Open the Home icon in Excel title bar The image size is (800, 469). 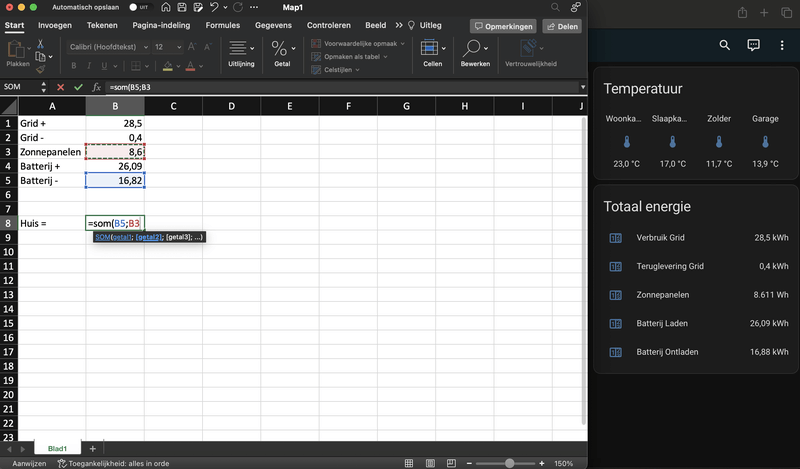pyautogui.click(x=166, y=7)
